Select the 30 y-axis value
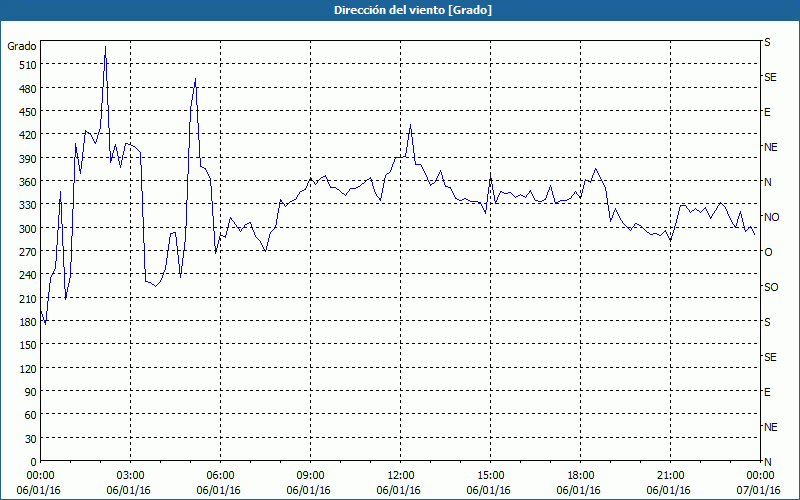This screenshot has height=500, width=800. click(31, 439)
